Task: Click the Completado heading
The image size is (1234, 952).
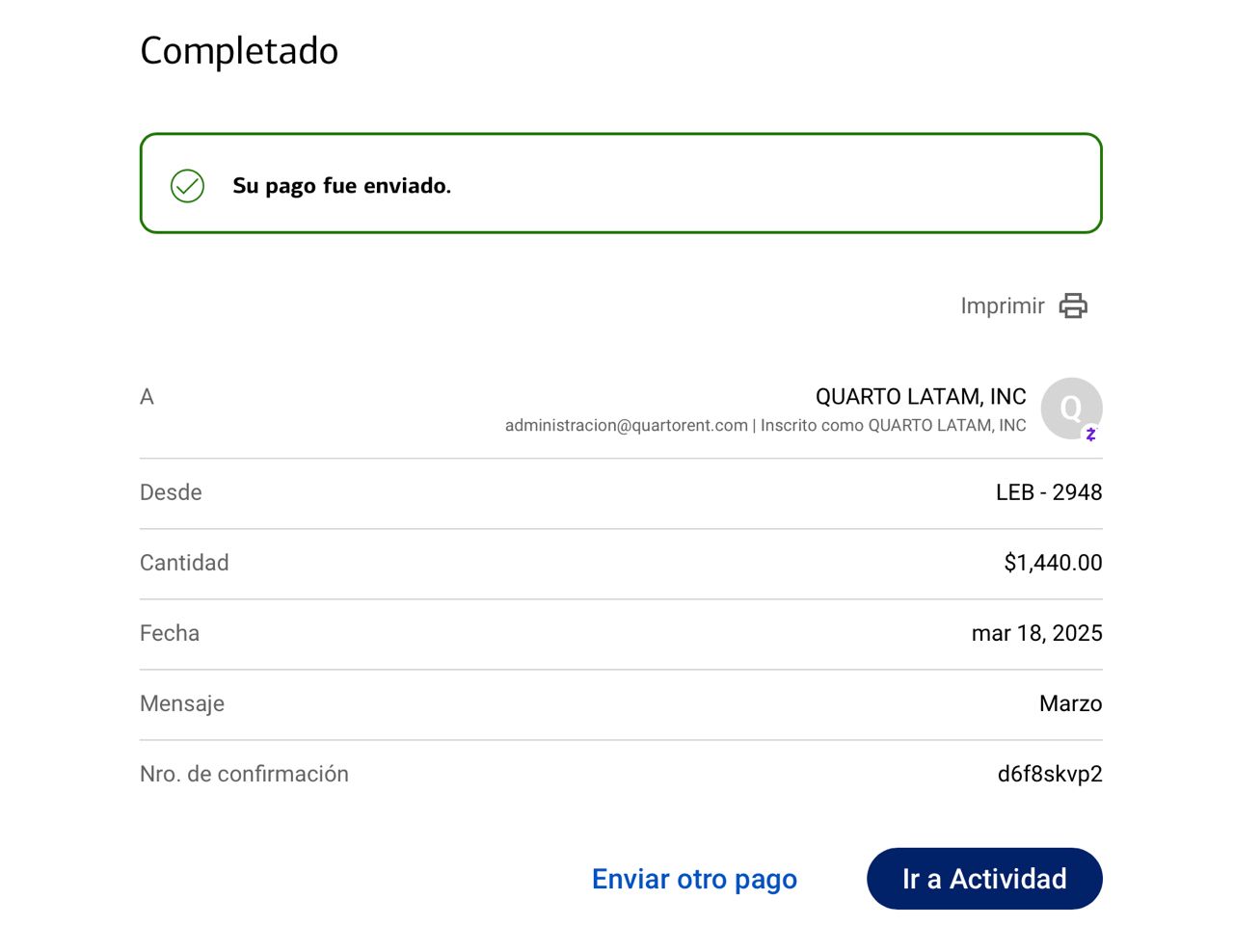Action: pyautogui.click(x=239, y=51)
